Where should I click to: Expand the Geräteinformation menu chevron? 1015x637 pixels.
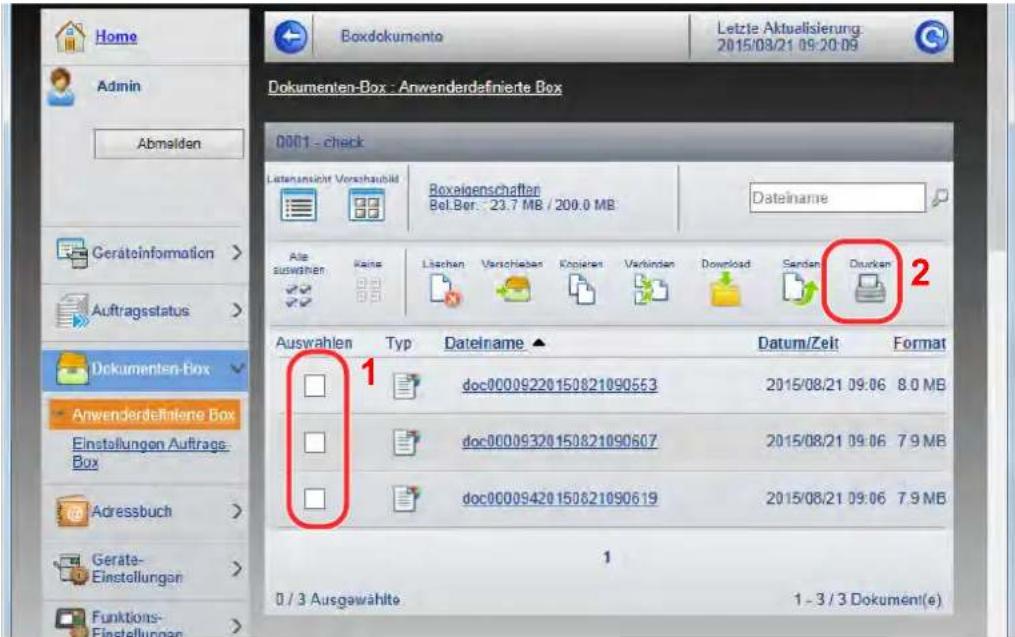[237, 252]
